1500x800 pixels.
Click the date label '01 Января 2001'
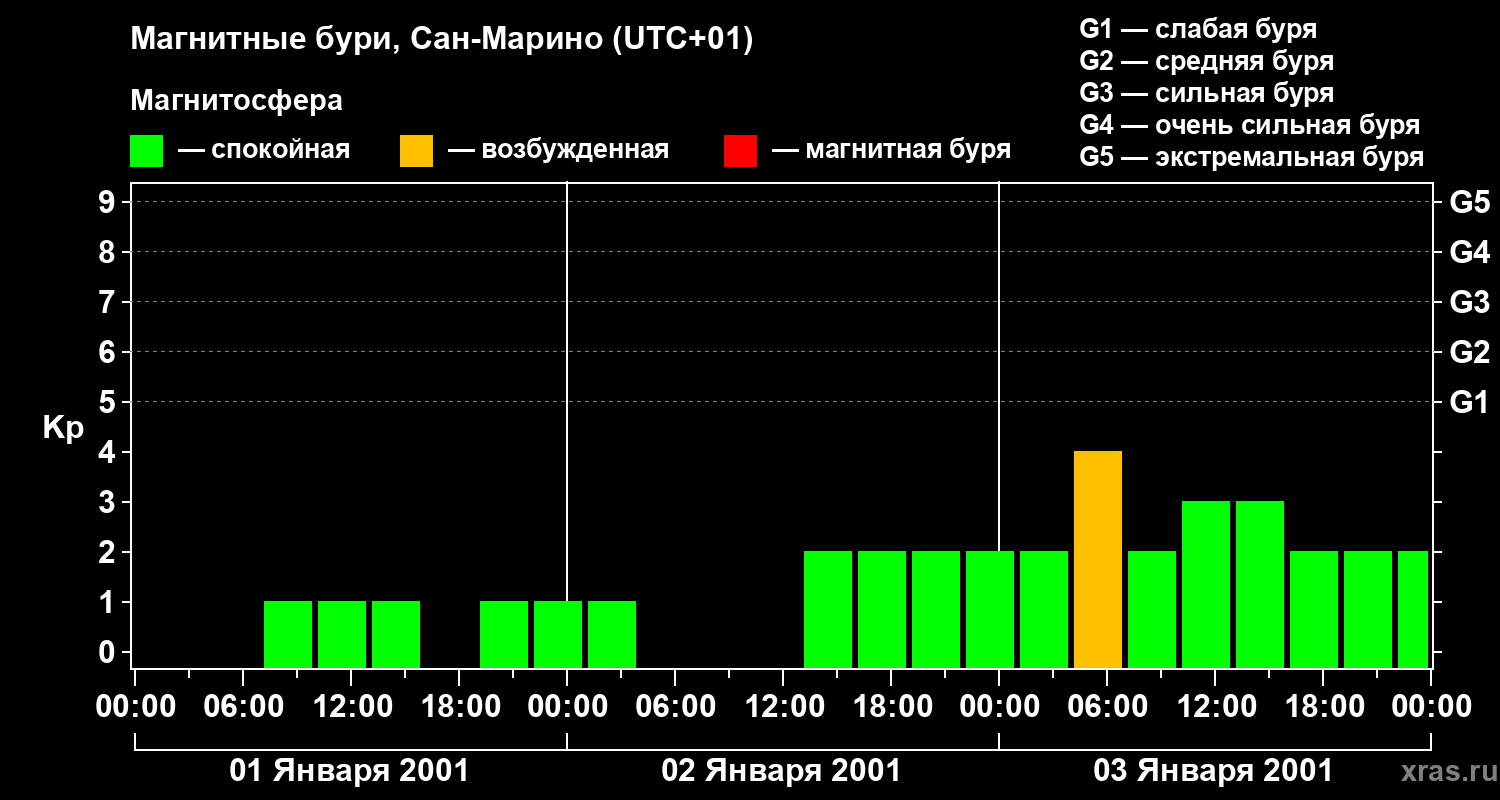coord(349,771)
